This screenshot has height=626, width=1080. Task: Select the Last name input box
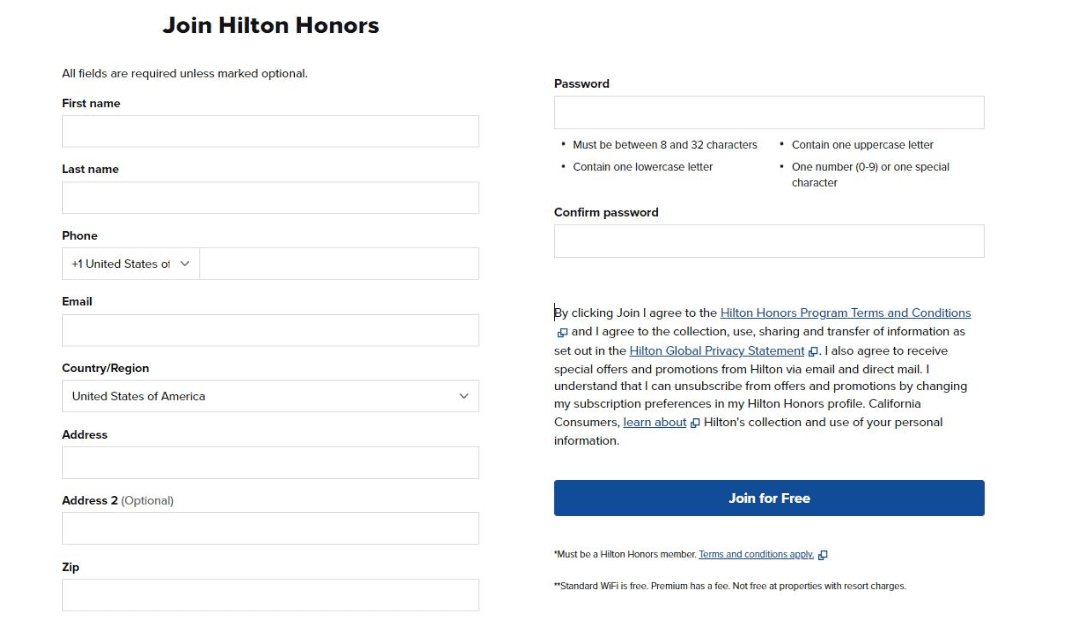click(270, 197)
